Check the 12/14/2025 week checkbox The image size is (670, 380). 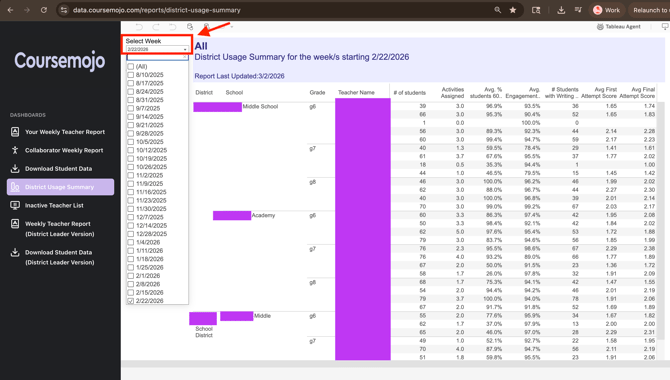point(131,225)
